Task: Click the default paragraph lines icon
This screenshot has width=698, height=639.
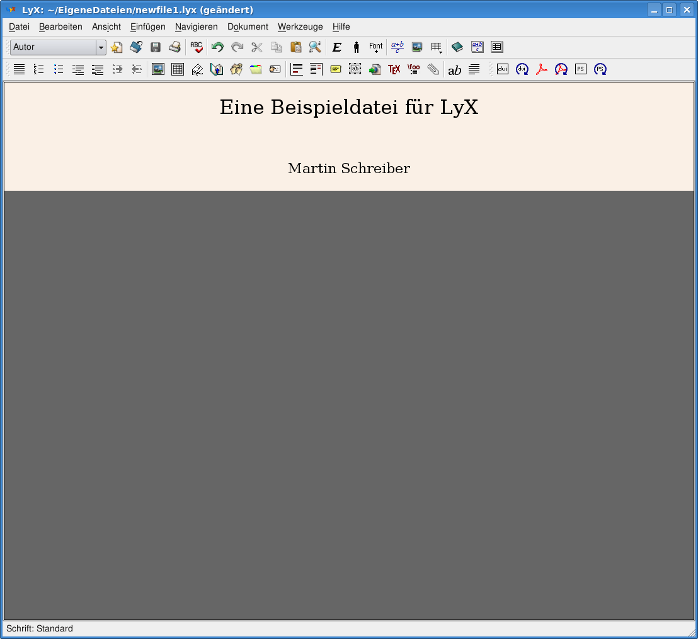Action: tap(19, 69)
